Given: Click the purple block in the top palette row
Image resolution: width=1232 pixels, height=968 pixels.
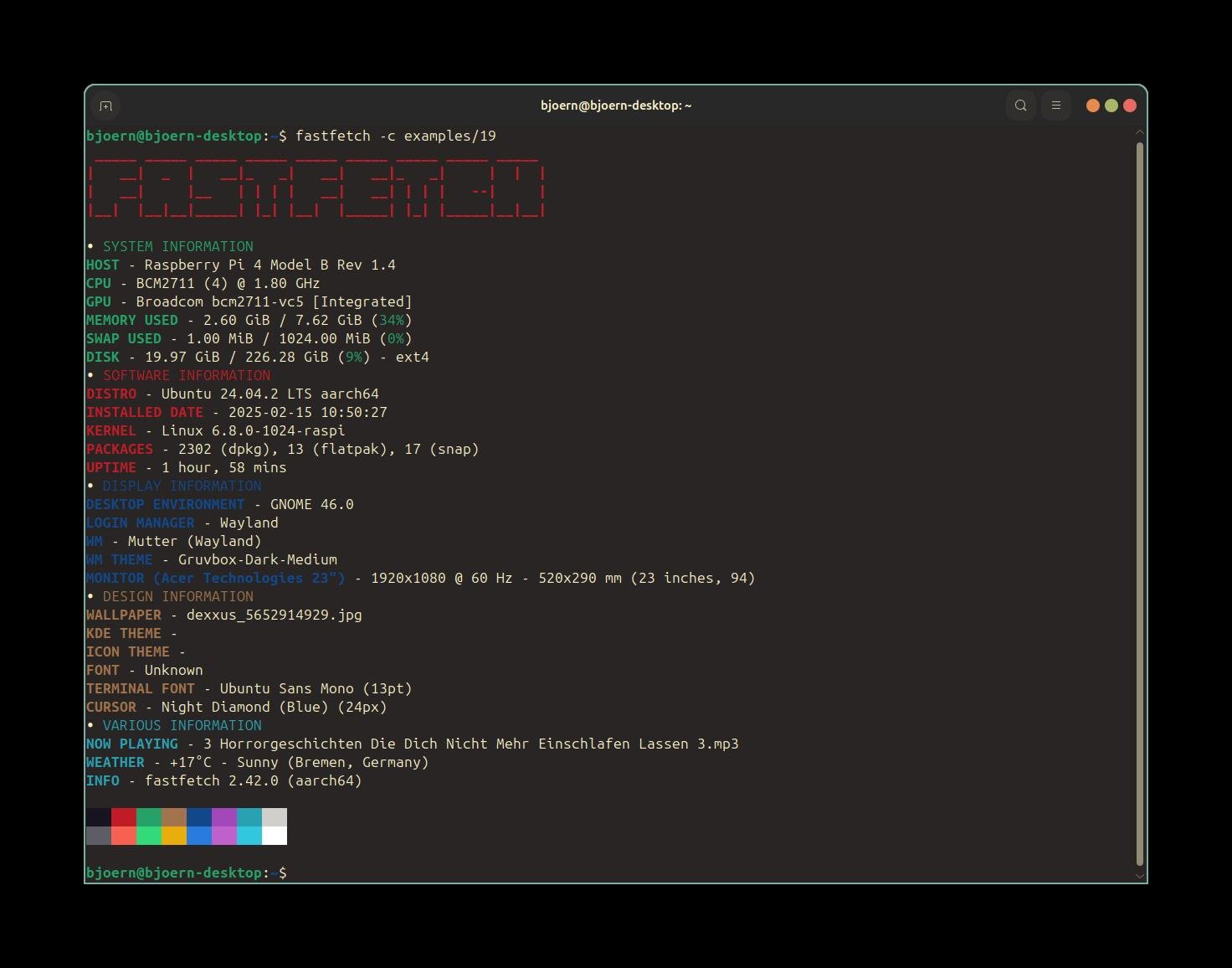Looking at the screenshot, I should (224, 817).
